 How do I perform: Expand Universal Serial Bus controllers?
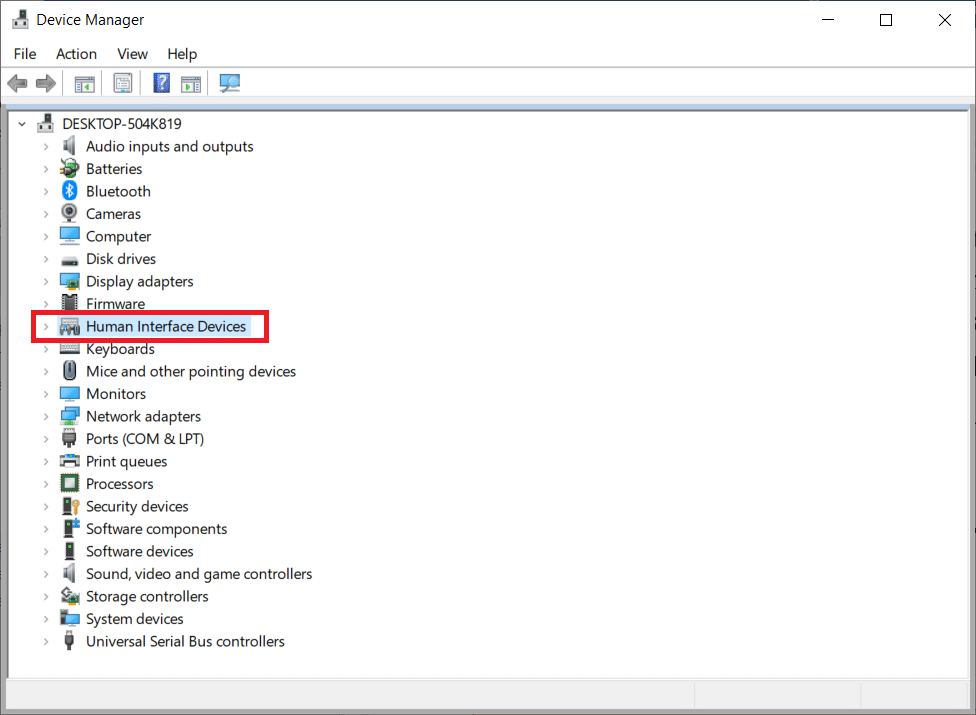click(45, 642)
